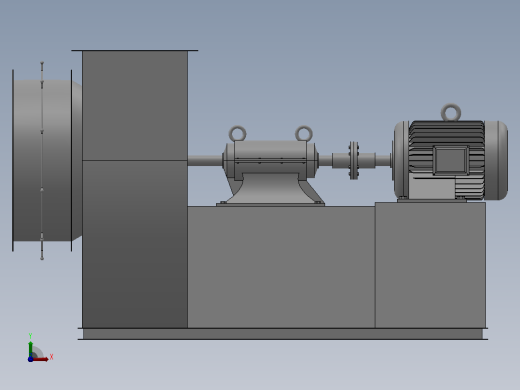Select the large pedestal under the bearing
The height and width of the screenshot is (390, 520).
[x=281, y=267]
